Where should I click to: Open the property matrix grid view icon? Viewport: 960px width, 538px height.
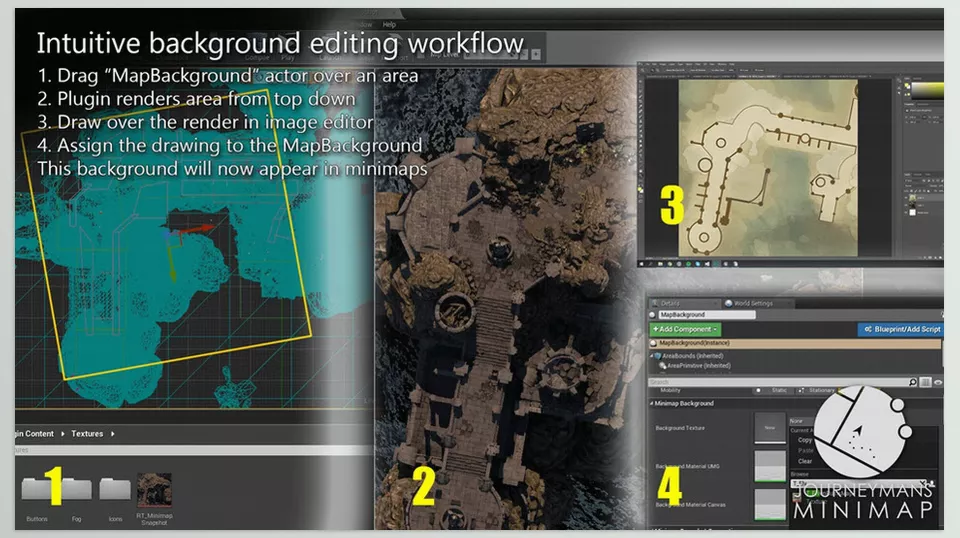coord(925,382)
